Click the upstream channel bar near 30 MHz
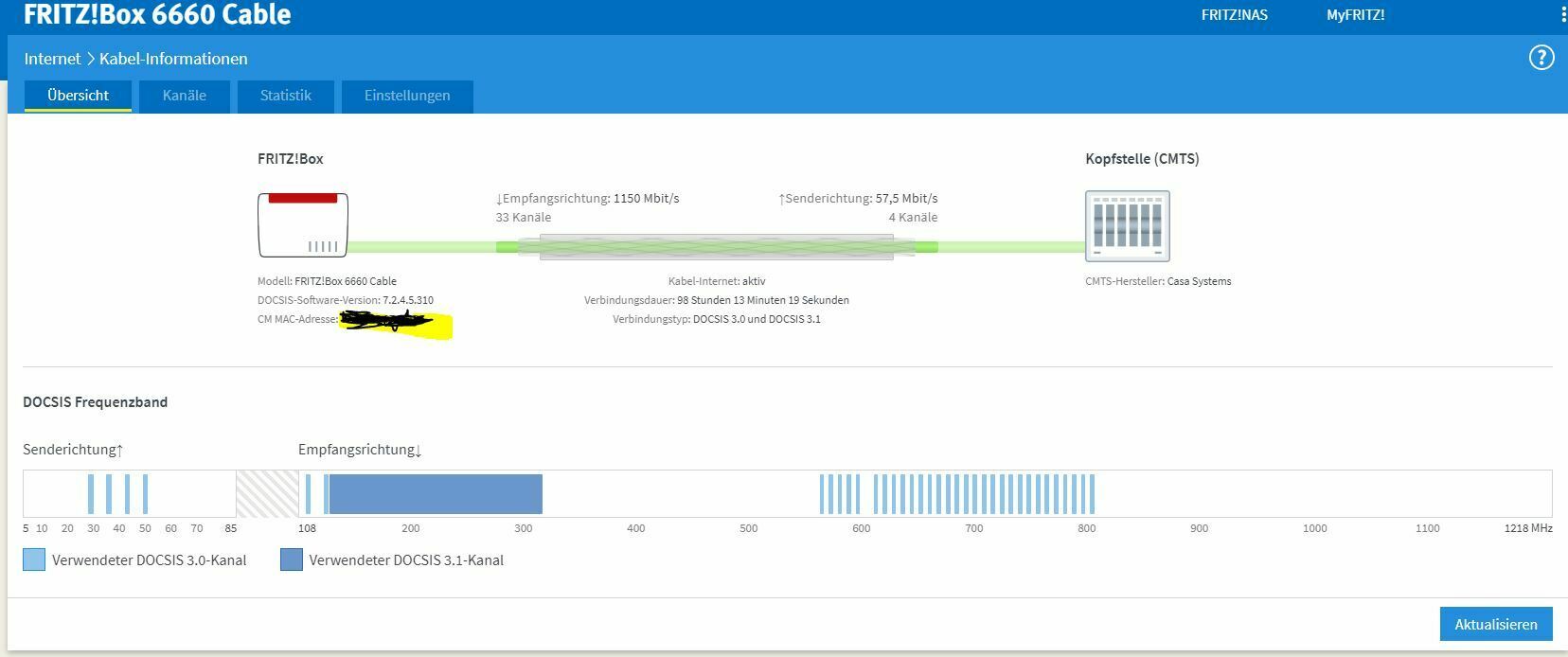1568x657 pixels. 91,494
